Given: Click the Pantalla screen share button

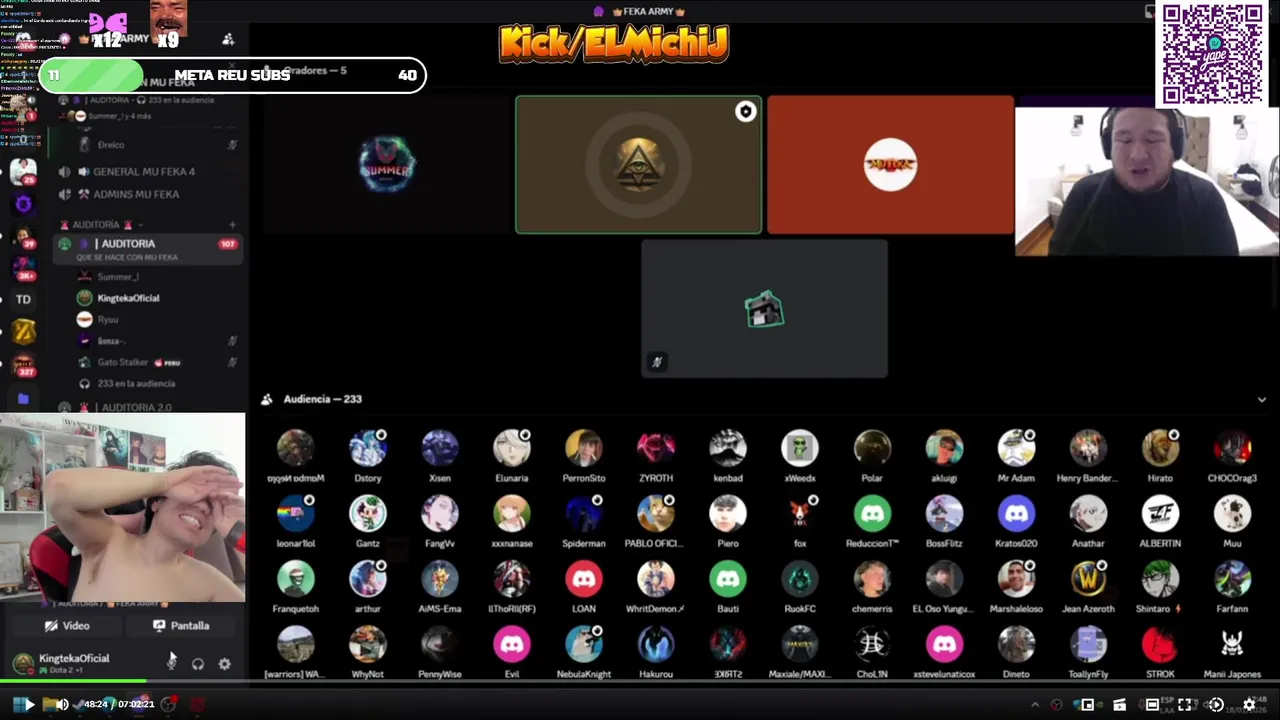Looking at the screenshot, I should coord(181,626).
